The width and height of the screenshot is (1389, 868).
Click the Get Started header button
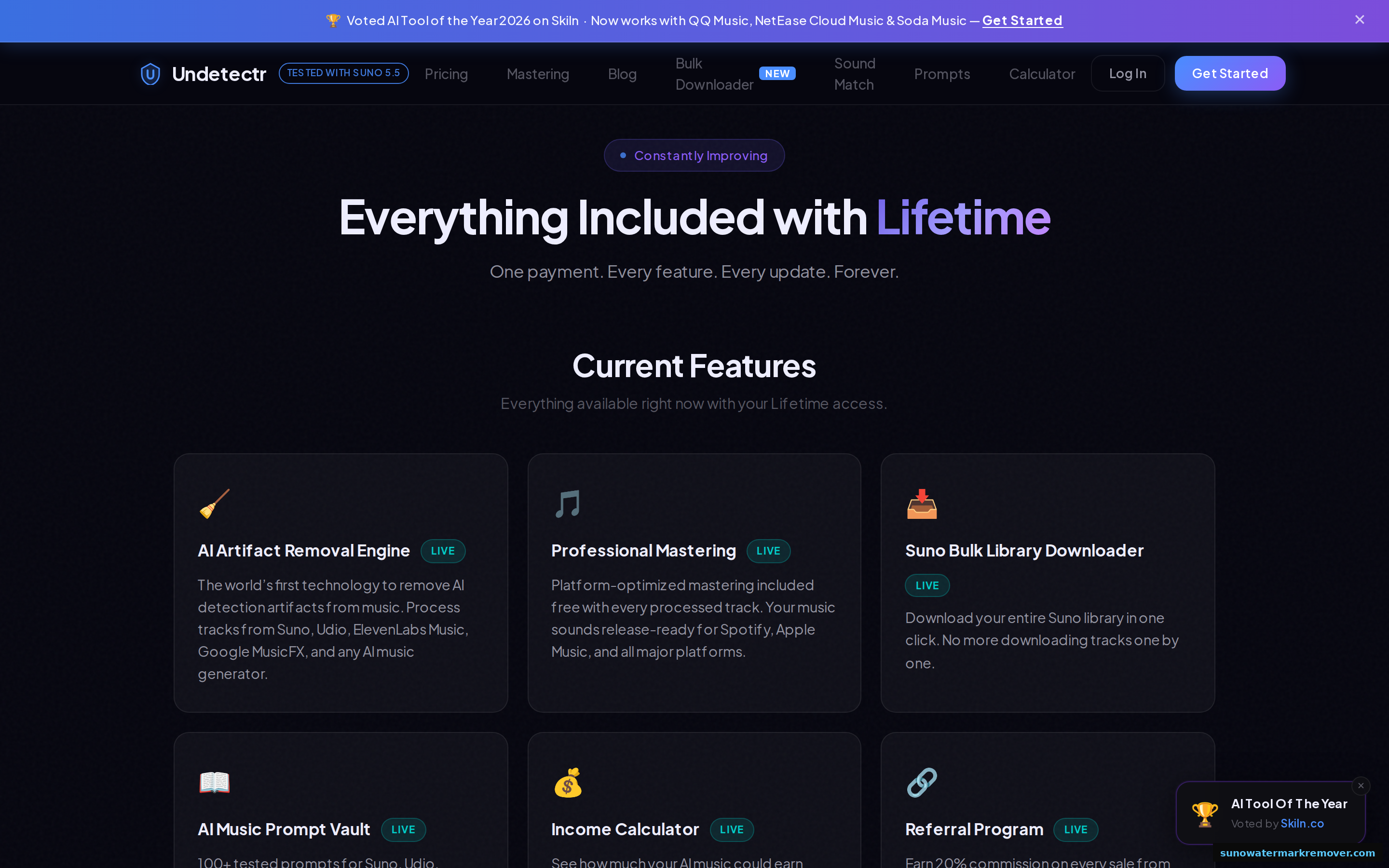click(1229, 73)
